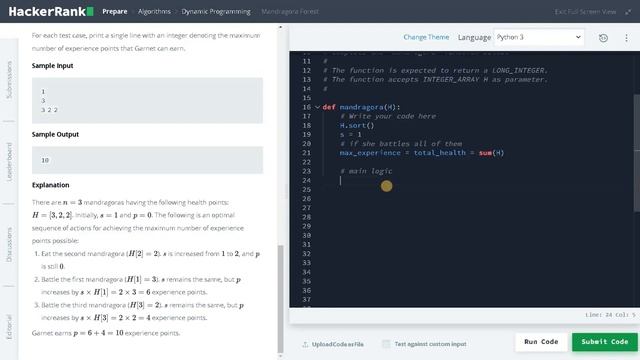The height and width of the screenshot is (360, 640).
Task: Open the Dynamic Programming breadcrumb
Action: [216, 11]
